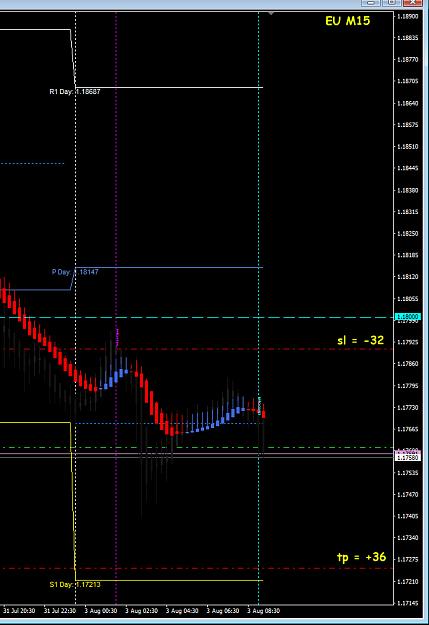
Task: Click the 1.18575 price scale value
Action: [x=408, y=125]
